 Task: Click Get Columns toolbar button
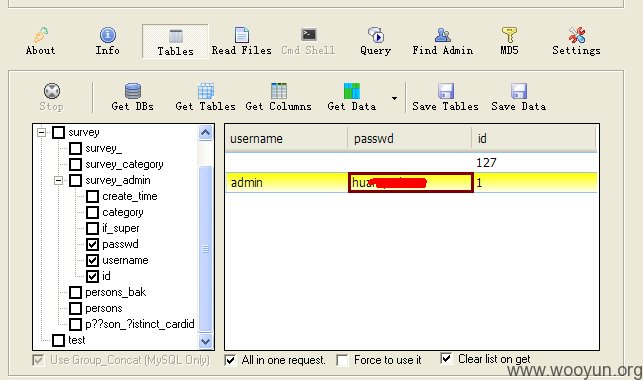(278, 98)
